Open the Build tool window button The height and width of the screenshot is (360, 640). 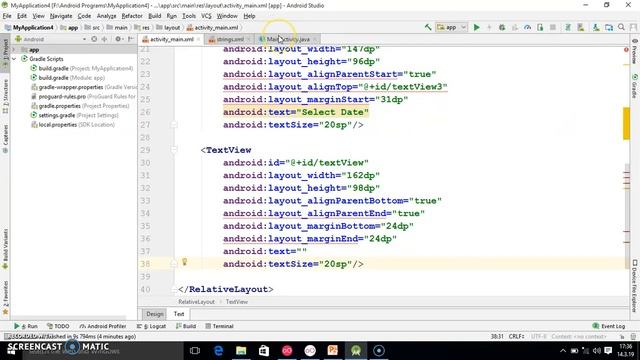click(x=186, y=326)
